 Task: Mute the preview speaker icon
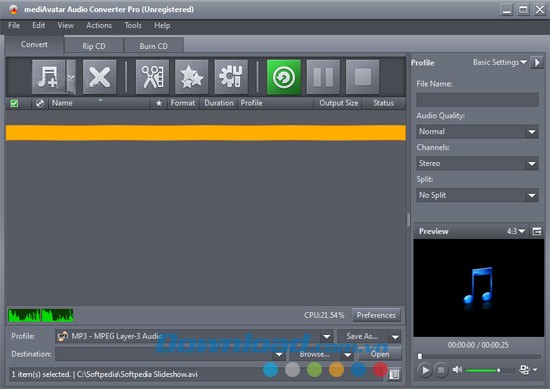(x=457, y=370)
